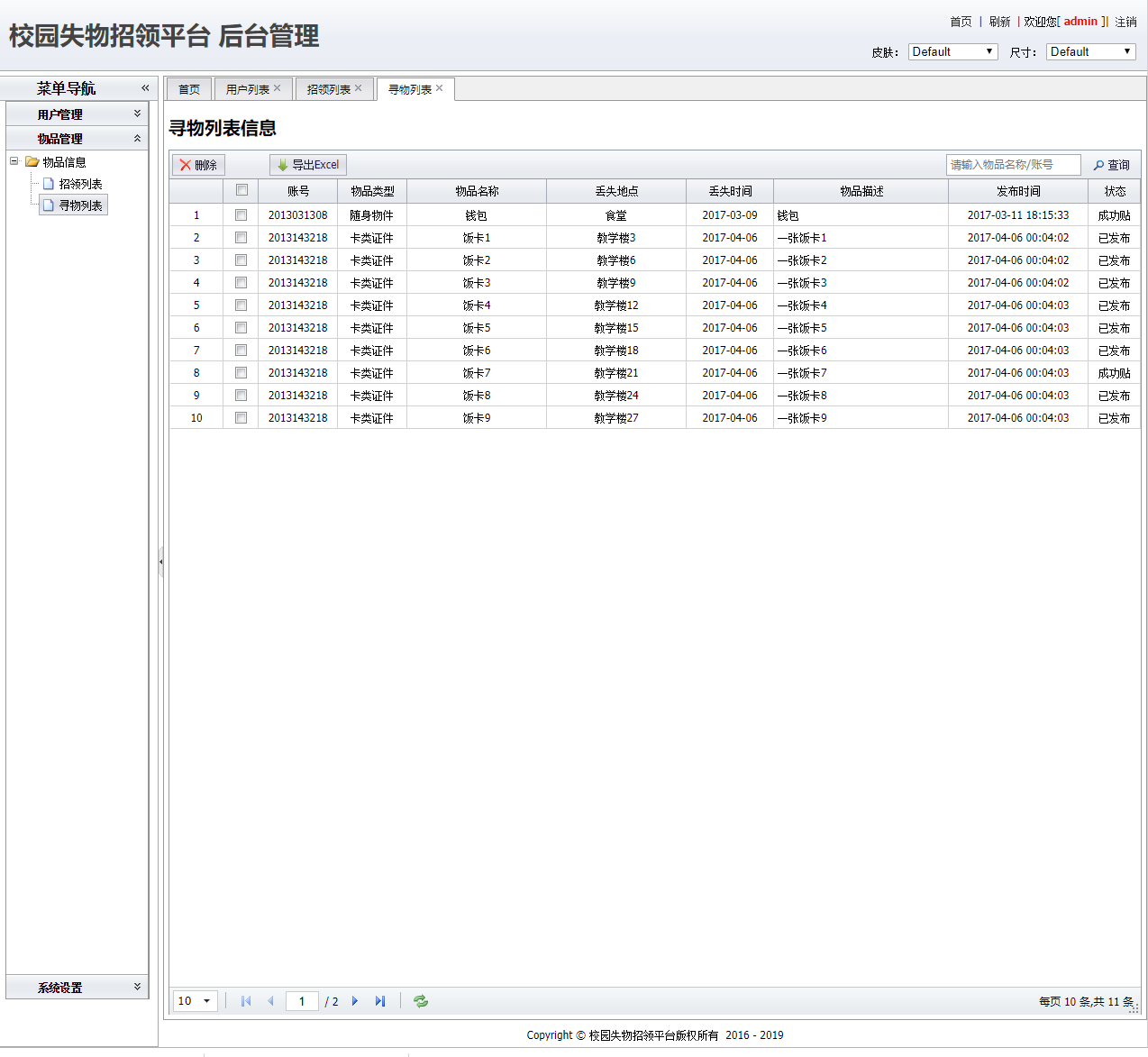
Task: Check the select-all checkbox in table header
Action: click(x=241, y=190)
